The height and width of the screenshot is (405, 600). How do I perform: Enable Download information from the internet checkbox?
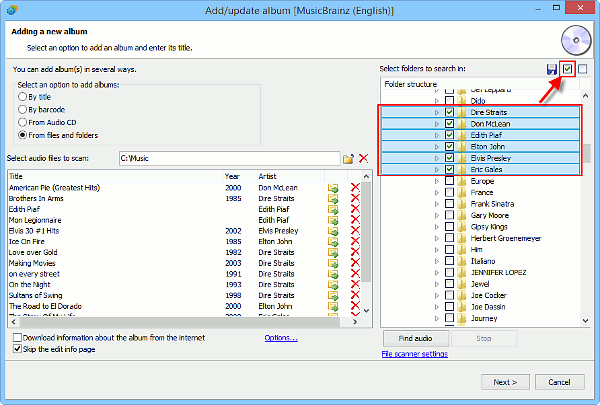click(x=17, y=337)
